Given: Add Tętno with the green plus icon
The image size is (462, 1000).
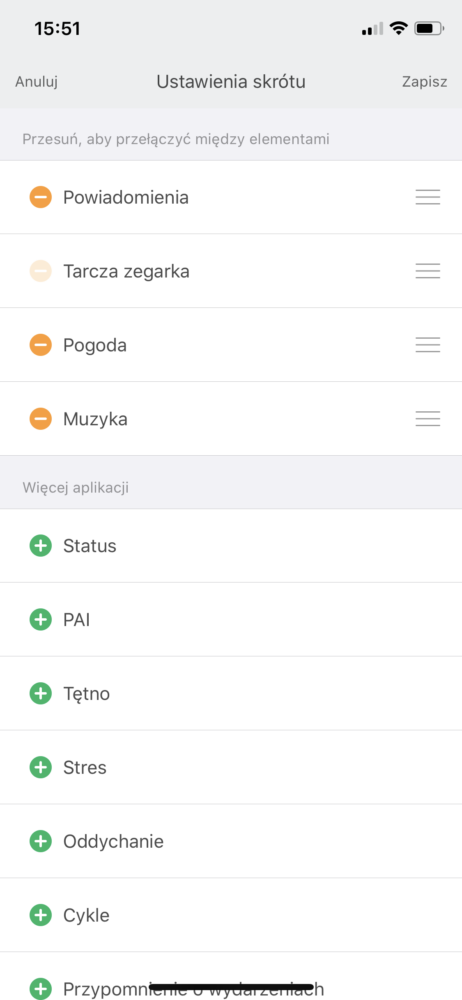Looking at the screenshot, I should (40, 693).
